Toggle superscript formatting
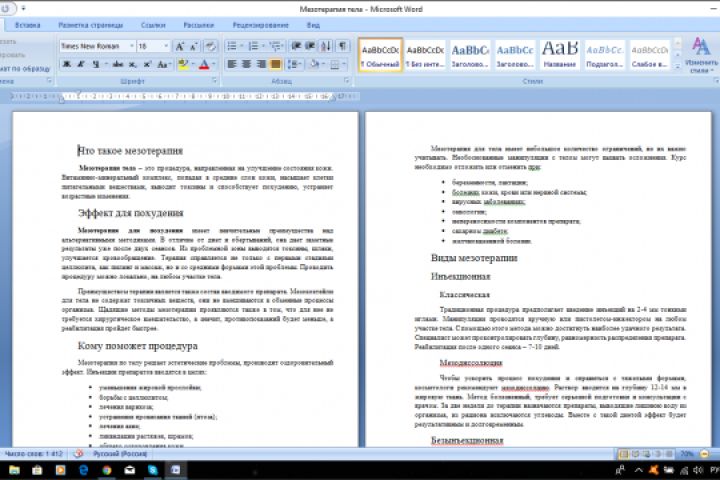The width and height of the screenshot is (720, 480). (x=147, y=64)
